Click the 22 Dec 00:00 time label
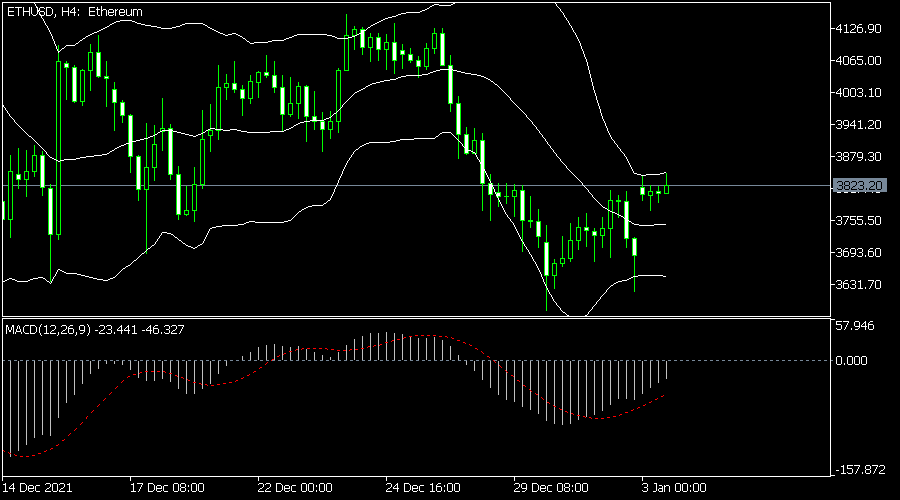Viewport: 900px width, 500px height. pyautogui.click(x=295, y=488)
